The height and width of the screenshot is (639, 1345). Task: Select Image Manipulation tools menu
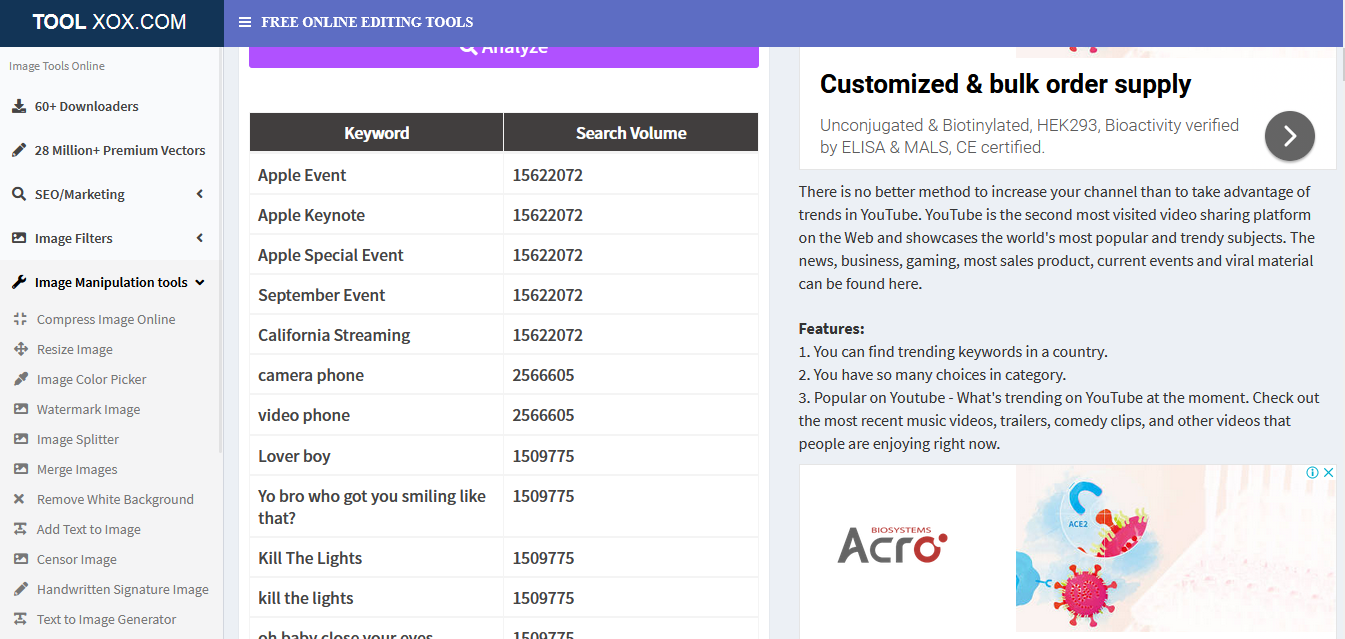(x=111, y=282)
